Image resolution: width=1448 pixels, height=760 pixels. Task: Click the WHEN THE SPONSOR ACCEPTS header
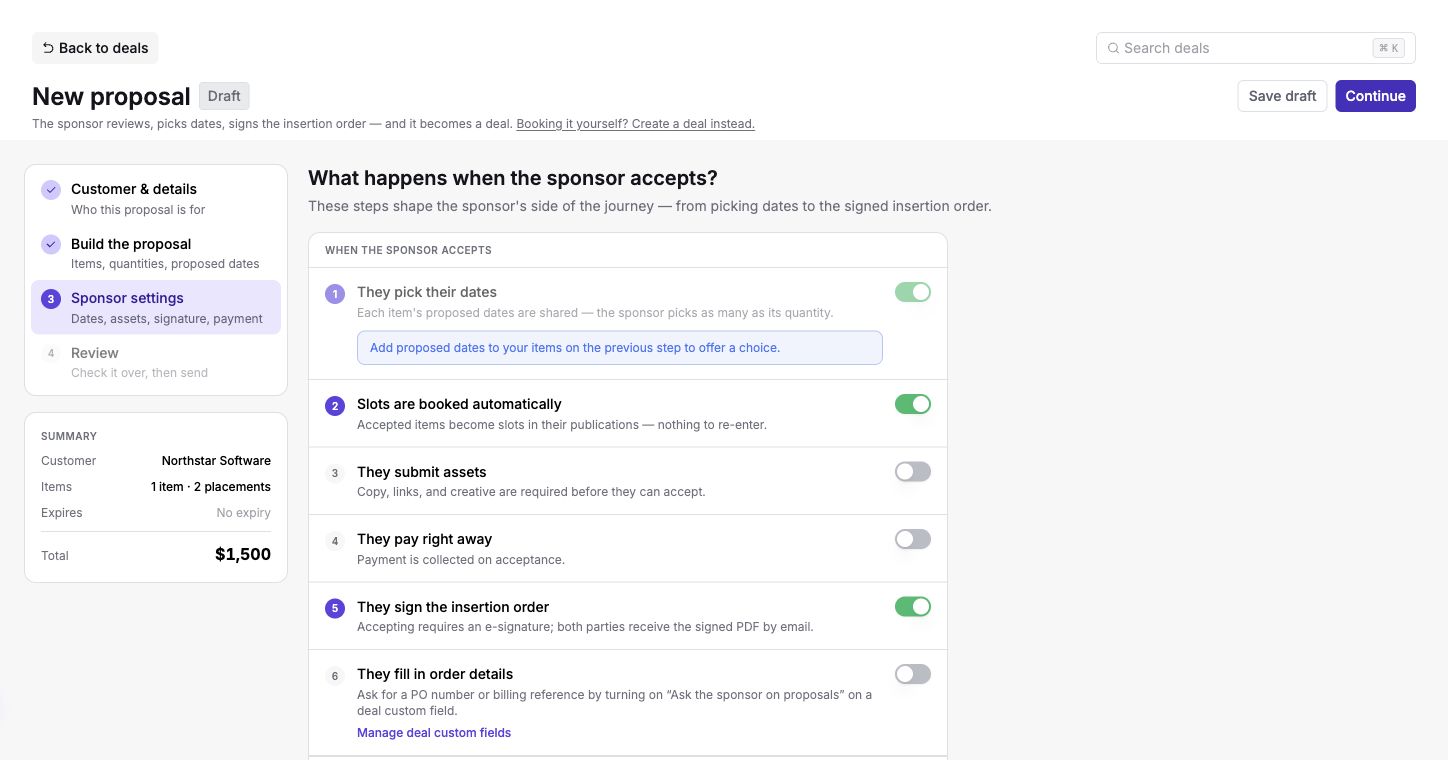tap(408, 250)
